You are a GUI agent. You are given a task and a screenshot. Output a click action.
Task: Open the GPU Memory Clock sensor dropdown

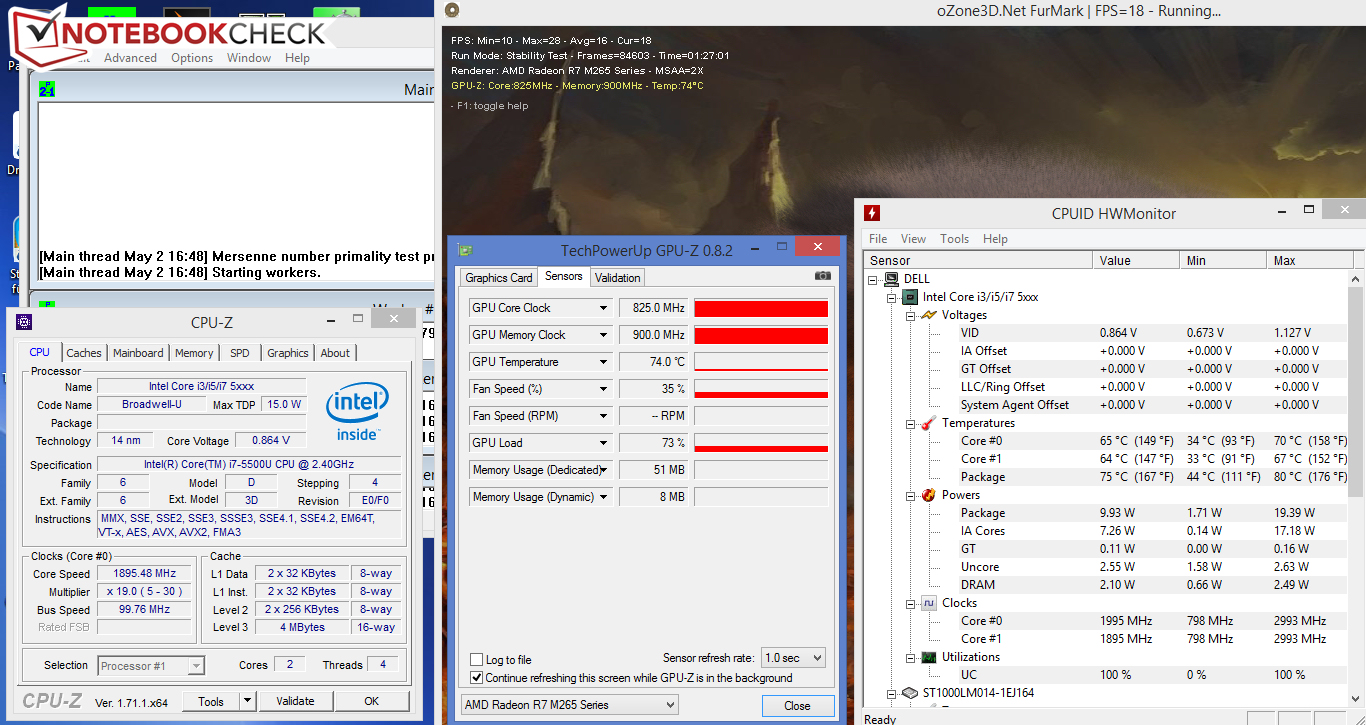click(x=603, y=335)
